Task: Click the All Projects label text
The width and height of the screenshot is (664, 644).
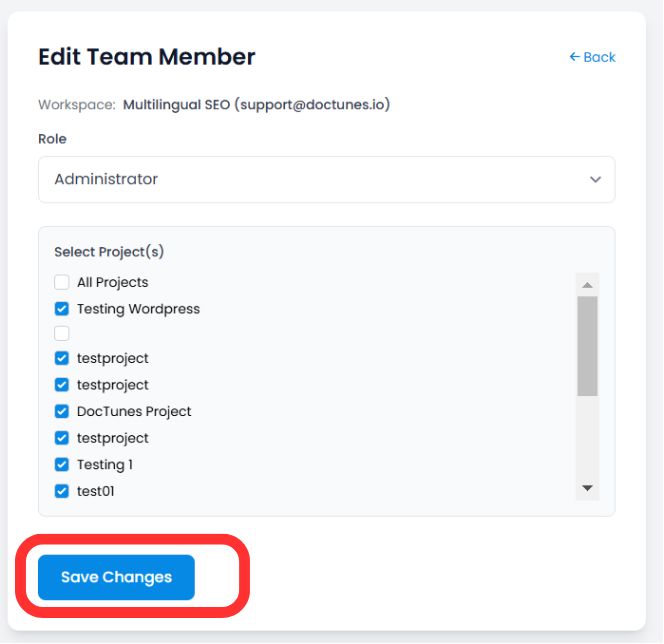Action: click(113, 282)
